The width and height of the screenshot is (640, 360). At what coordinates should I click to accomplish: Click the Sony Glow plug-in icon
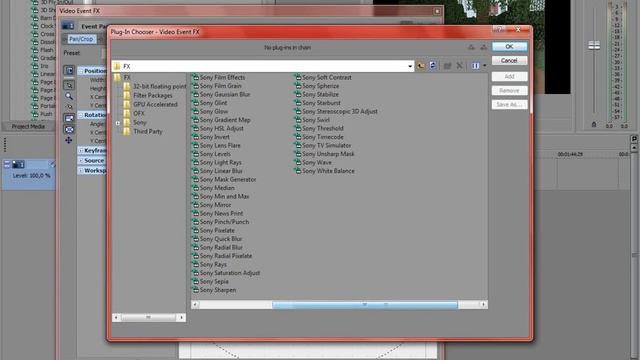click(x=196, y=111)
